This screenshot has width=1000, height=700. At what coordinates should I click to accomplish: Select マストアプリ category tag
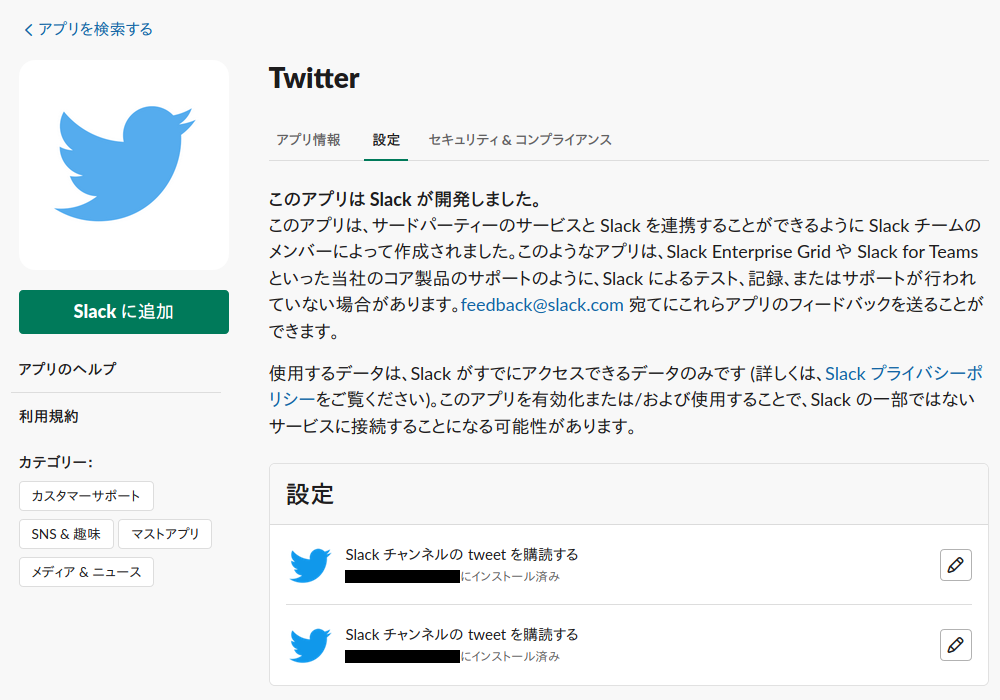tap(165, 534)
